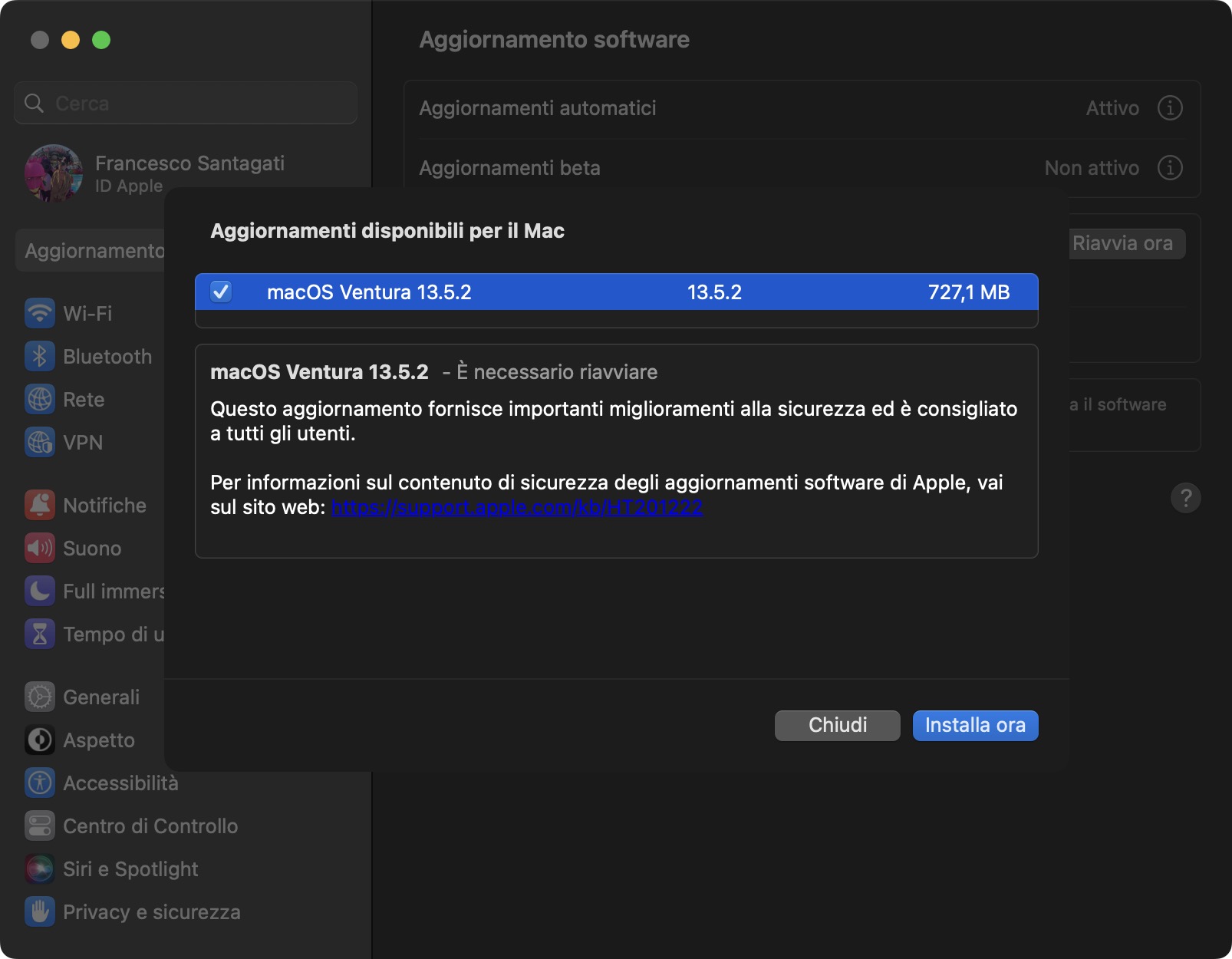Open info for Aggiornamenti automatici
The width and height of the screenshot is (1232, 959).
coord(1170,108)
